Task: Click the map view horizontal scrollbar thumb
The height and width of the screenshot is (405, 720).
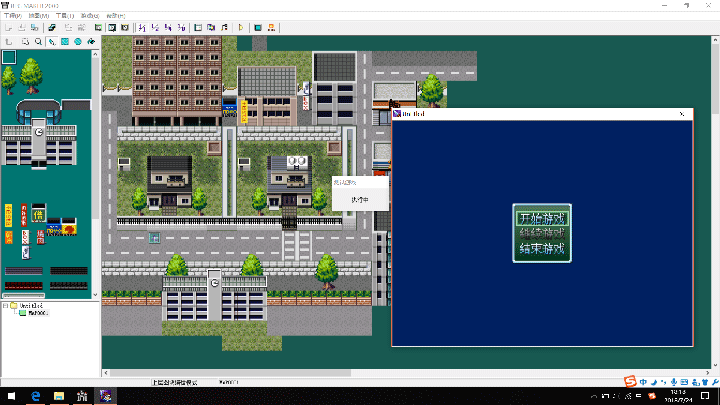Action: click(230, 372)
